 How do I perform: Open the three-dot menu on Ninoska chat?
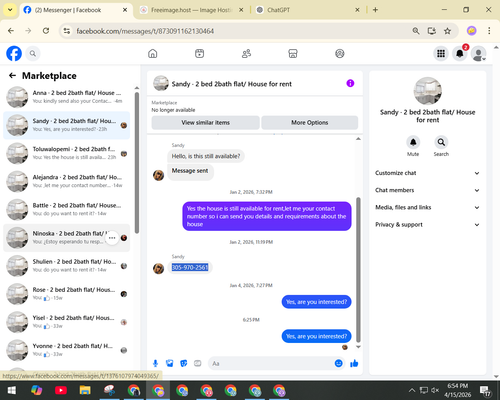[x=112, y=238]
